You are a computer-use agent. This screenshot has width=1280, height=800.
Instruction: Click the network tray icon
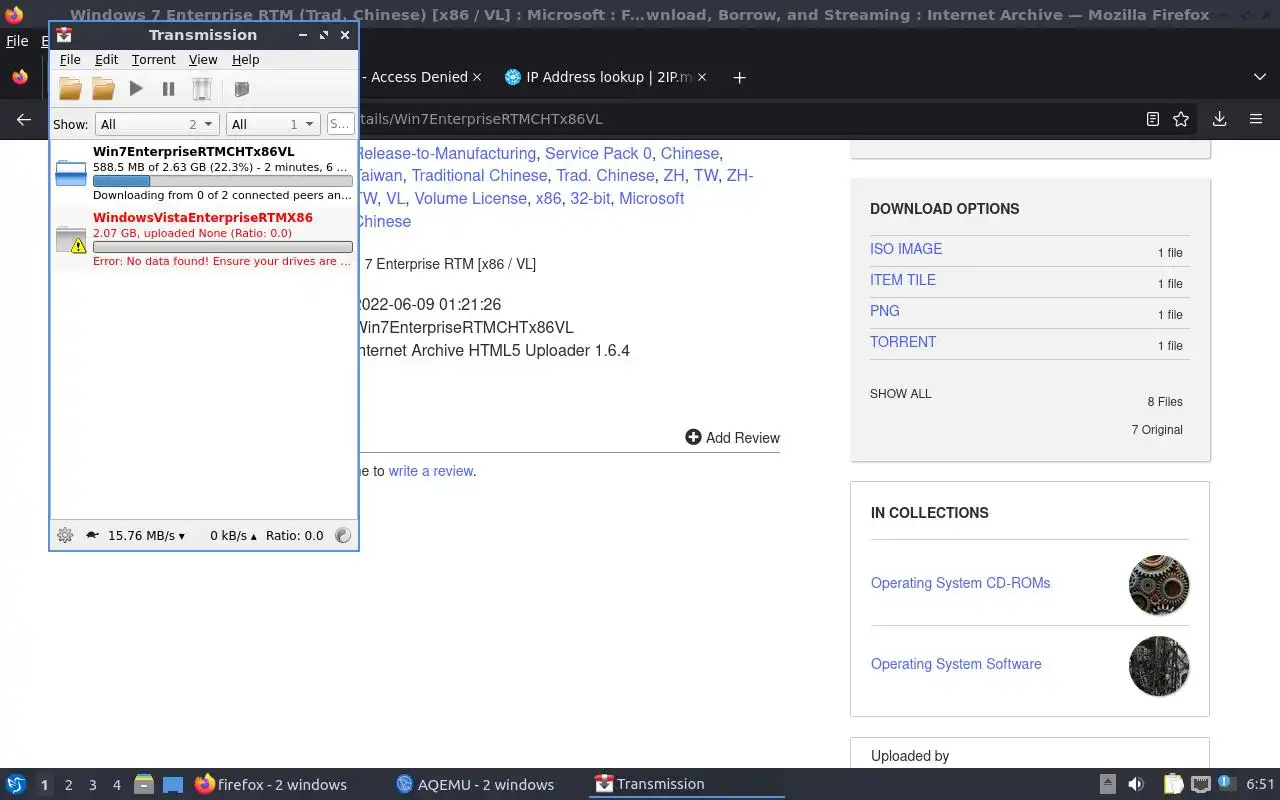[1200, 784]
